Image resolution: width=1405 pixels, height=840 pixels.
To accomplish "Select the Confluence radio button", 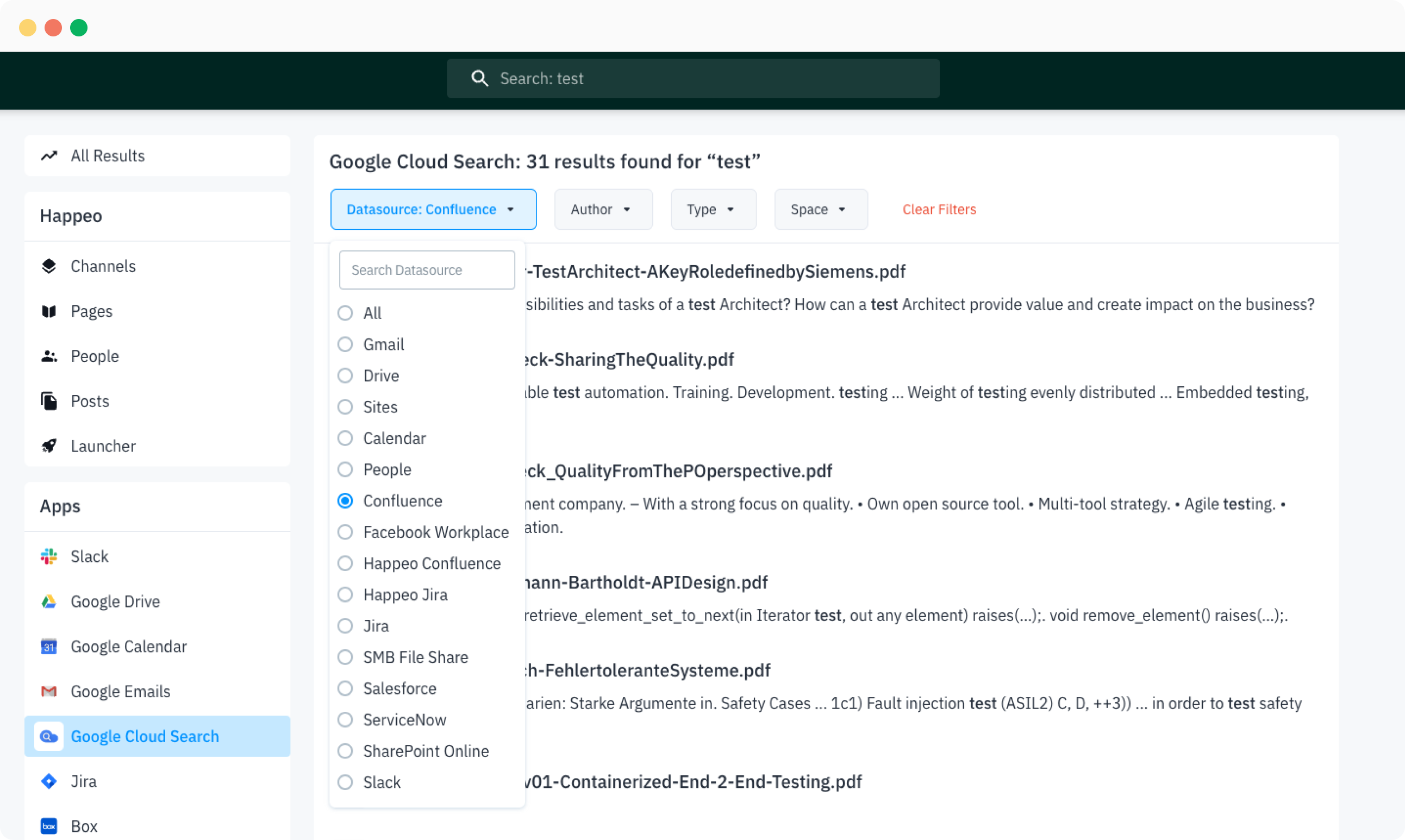I will coord(345,501).
